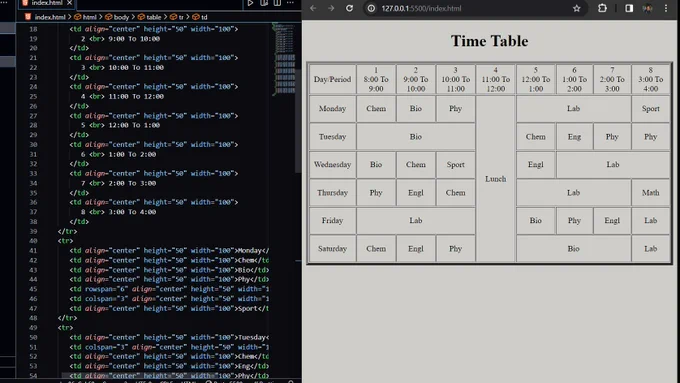Open the browser profile avatar
The image size is (680, 383).
point(647,8)
